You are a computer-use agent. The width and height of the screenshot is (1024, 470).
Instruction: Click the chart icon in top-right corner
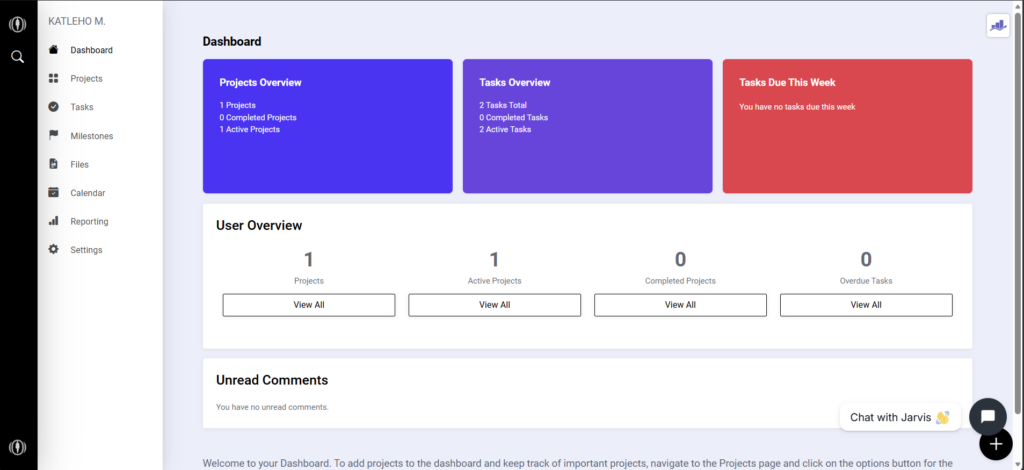point(998,25)
